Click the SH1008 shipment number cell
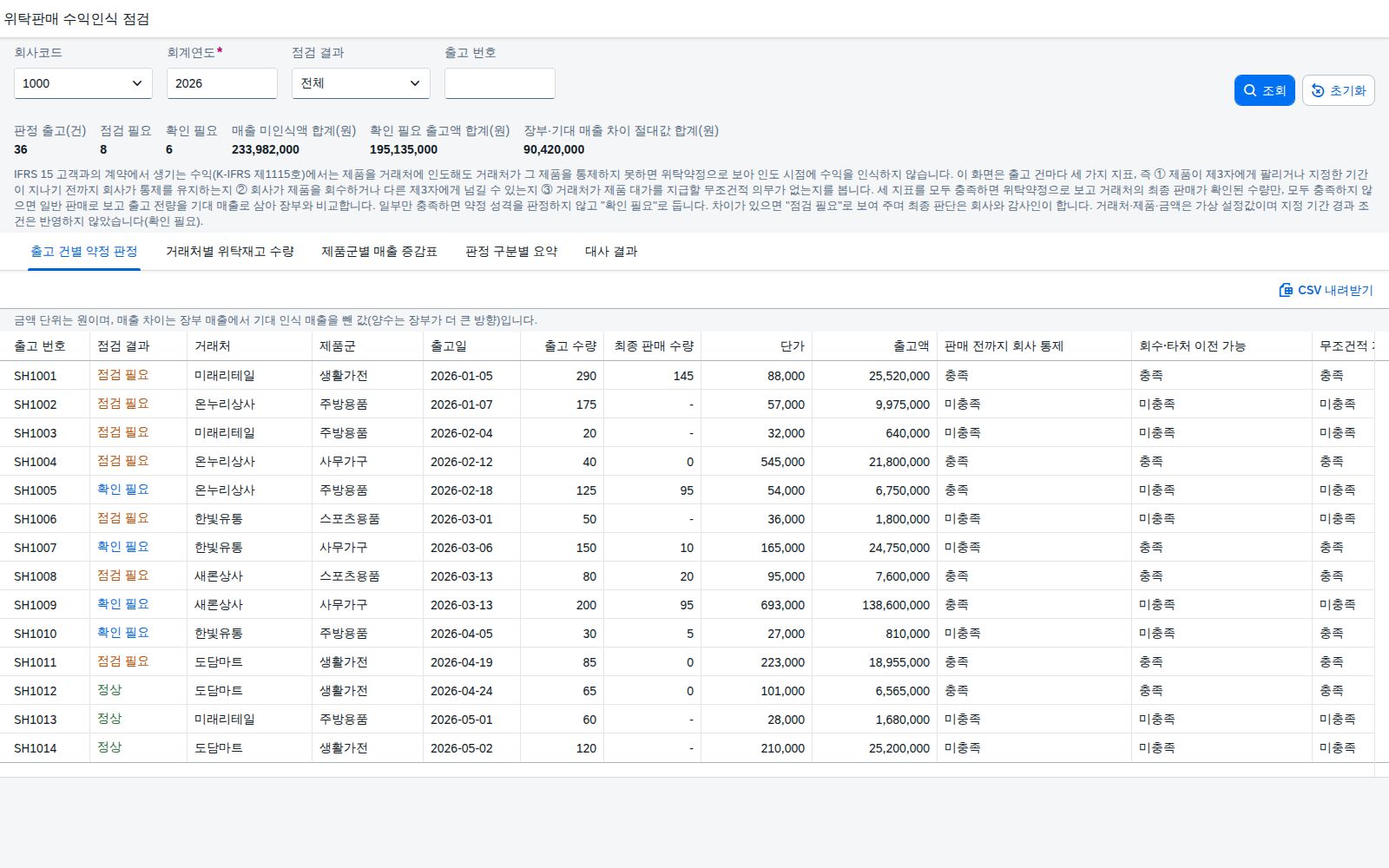 click(36, 576)
